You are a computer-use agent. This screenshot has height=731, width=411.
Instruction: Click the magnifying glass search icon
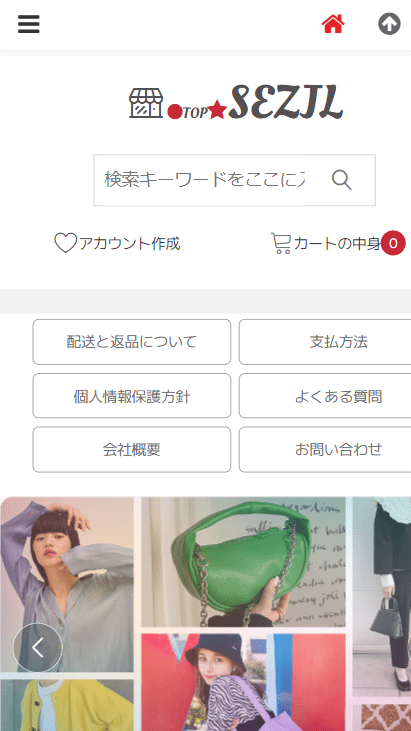point(341,180)
